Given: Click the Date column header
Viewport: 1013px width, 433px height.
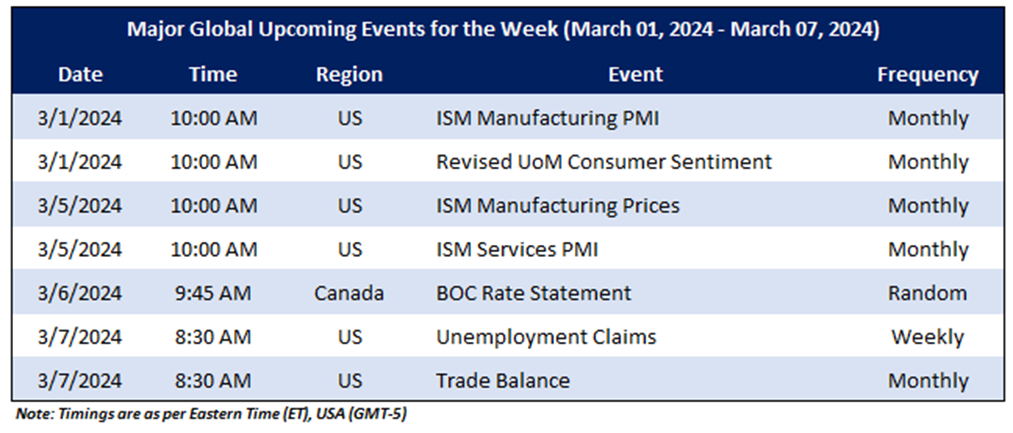Looking at the screenshot, I should tap(79, 75).
